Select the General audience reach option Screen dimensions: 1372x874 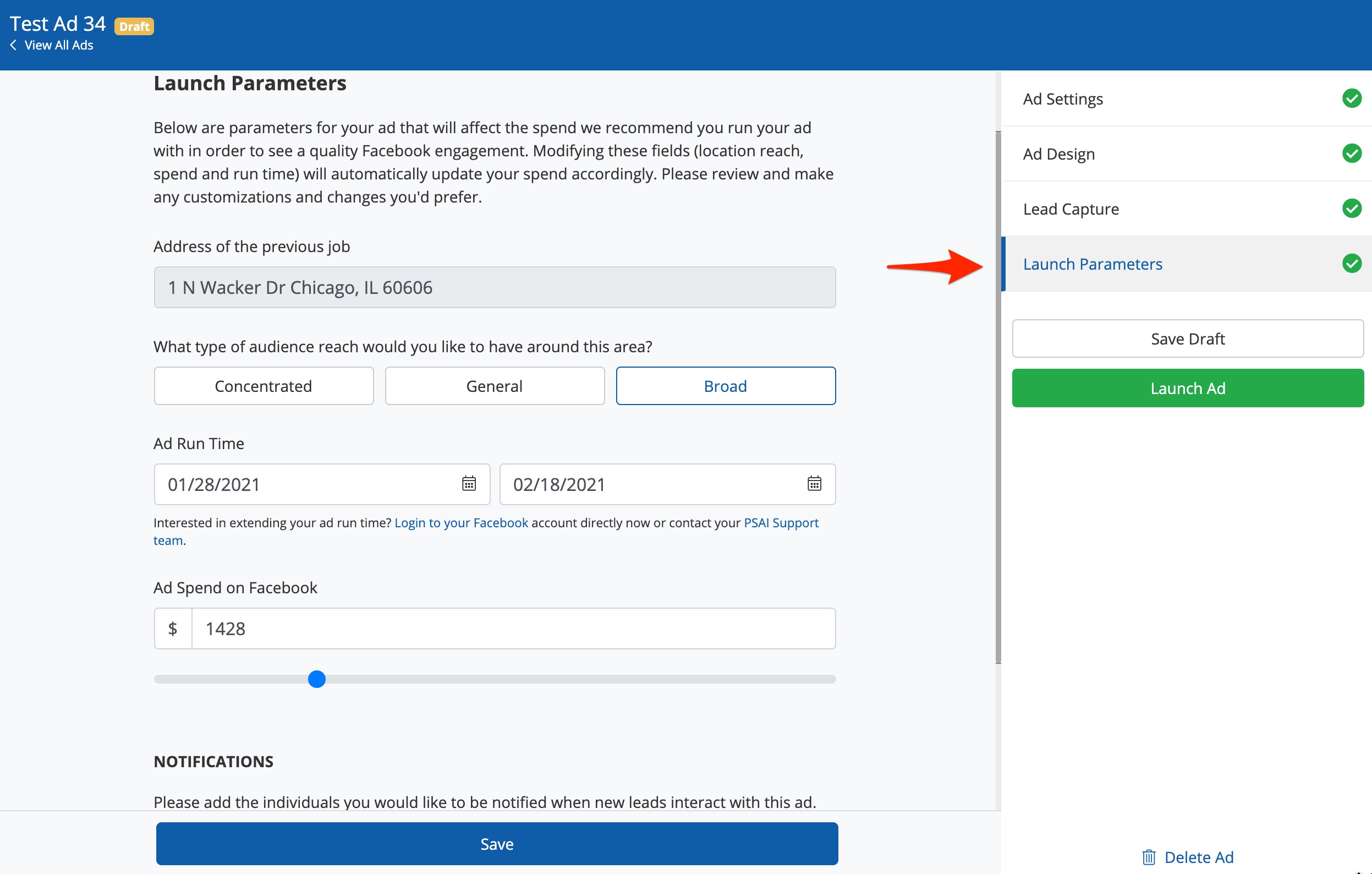tap(494, 385)
